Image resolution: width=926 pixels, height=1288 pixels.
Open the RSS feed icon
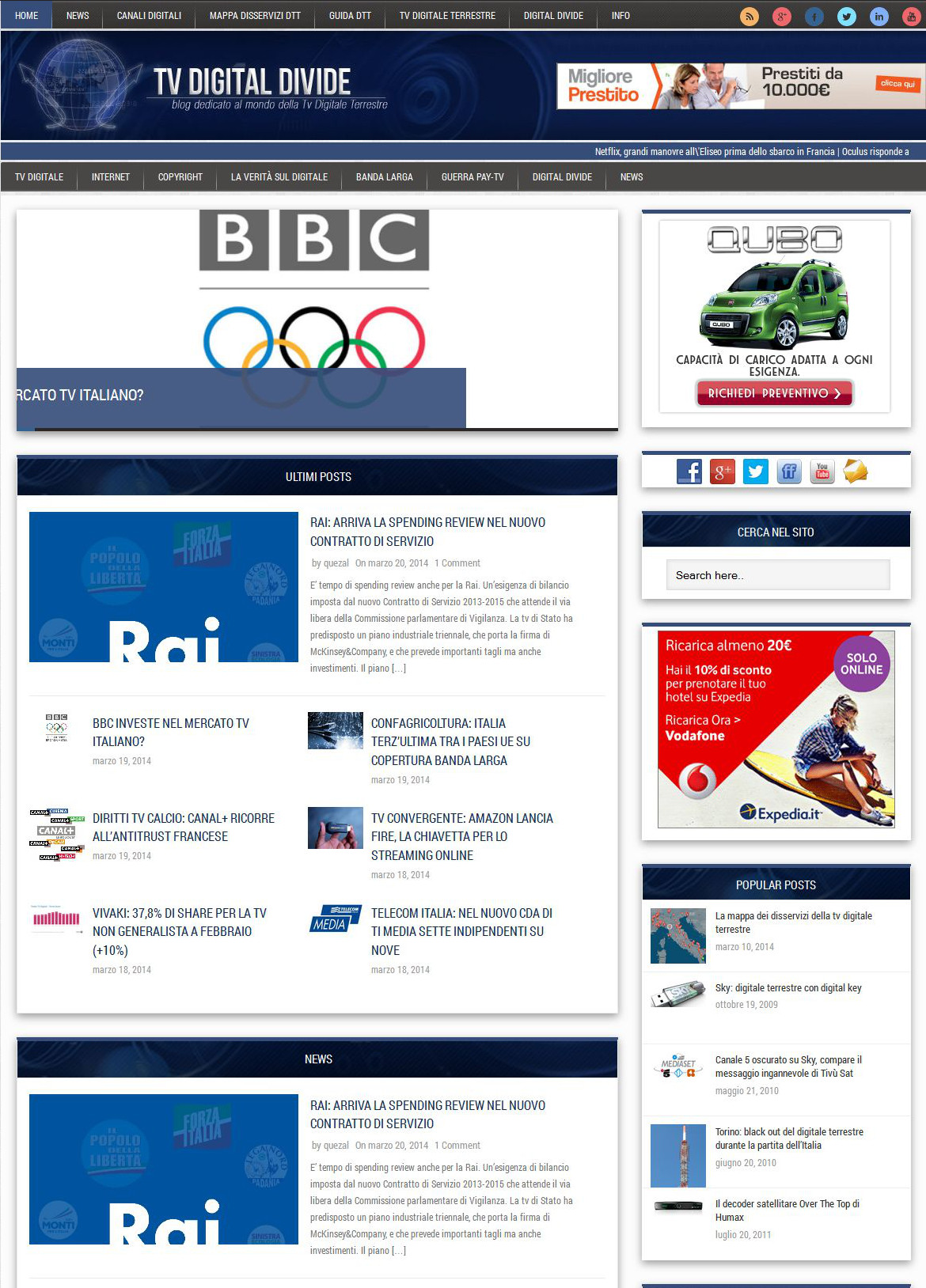[x=749, y=17]
